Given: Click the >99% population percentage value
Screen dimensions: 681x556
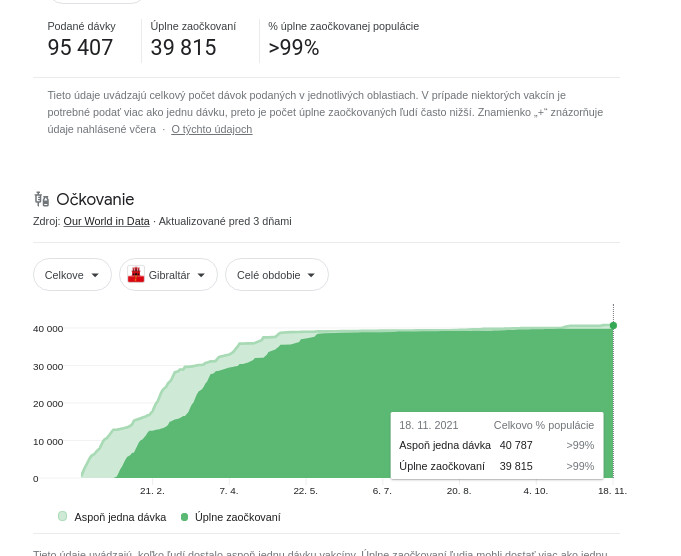Looking at the screenshot, I should pos(293,47).
